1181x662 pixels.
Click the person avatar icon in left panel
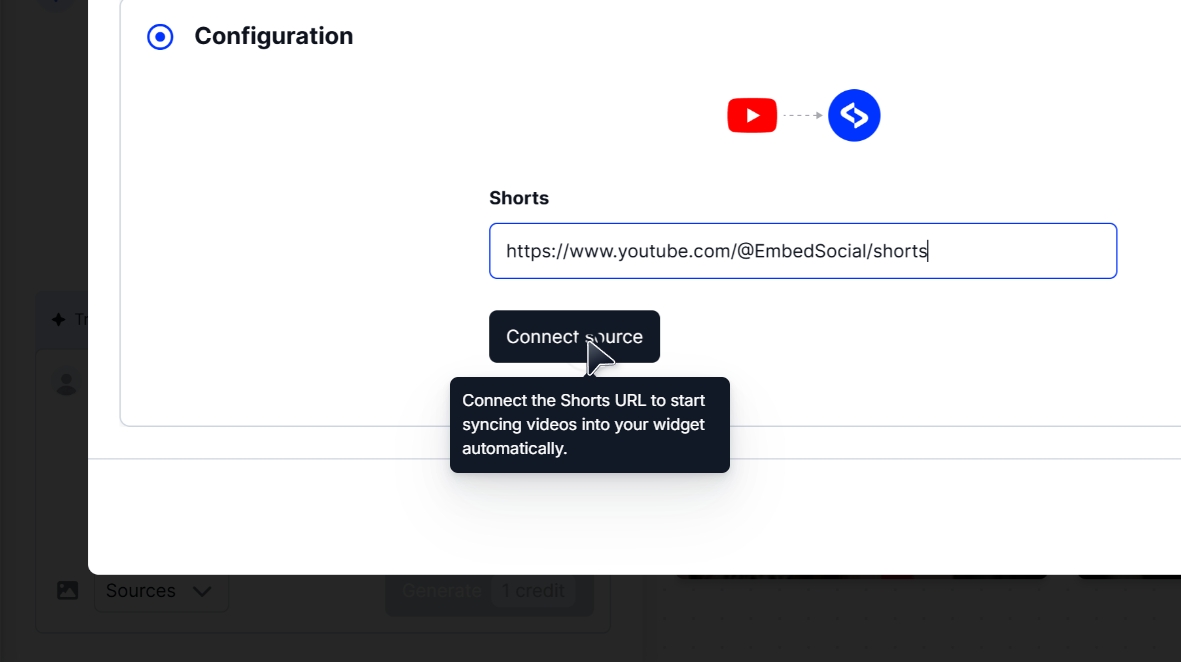tap(66, 386)
